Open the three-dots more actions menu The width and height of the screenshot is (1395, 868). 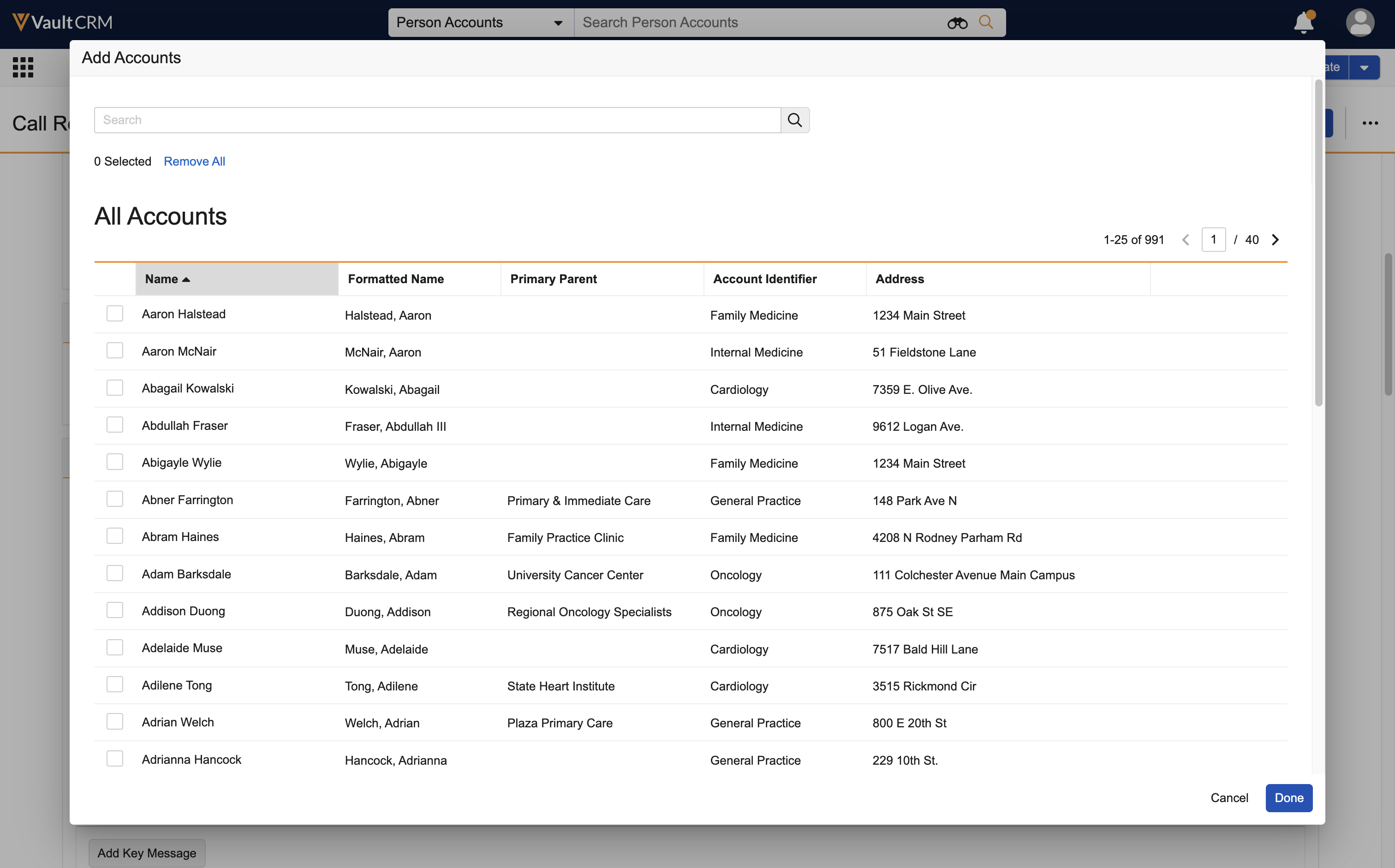1370,123
